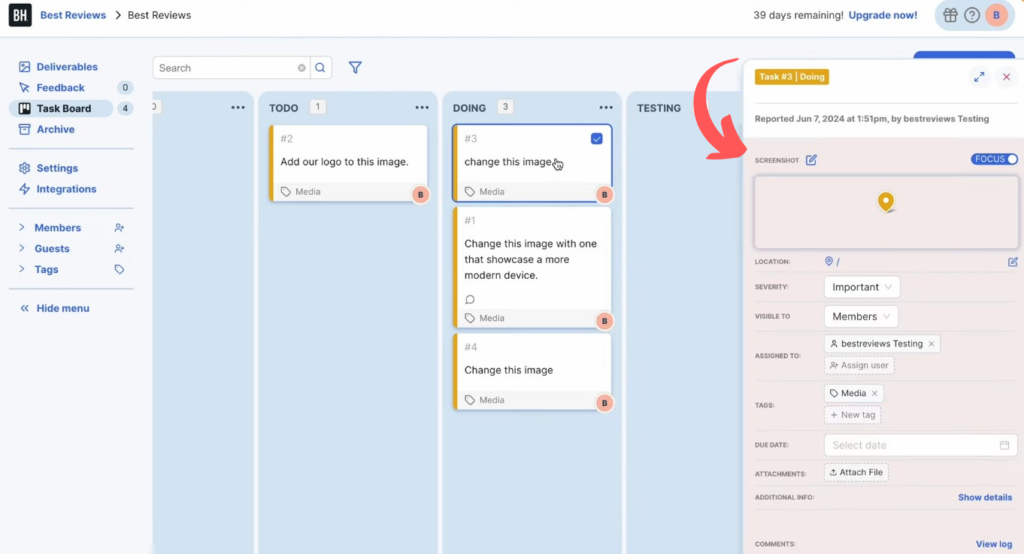This screenshot has width=1024, height=554.
Task: Remove bestreviews Testing assignee
Action: tap(931, 344)
